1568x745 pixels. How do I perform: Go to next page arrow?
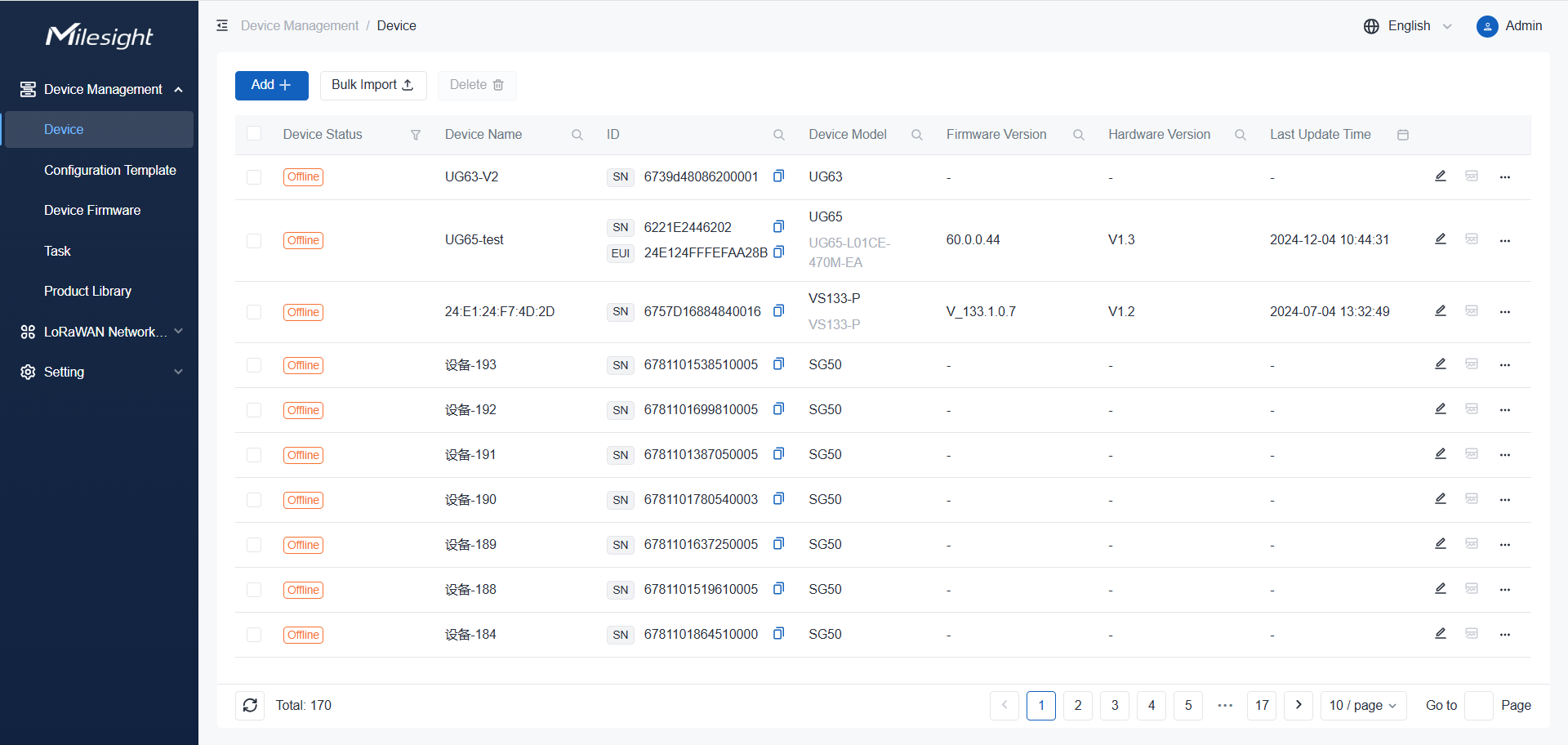(x=1298, y=705)
